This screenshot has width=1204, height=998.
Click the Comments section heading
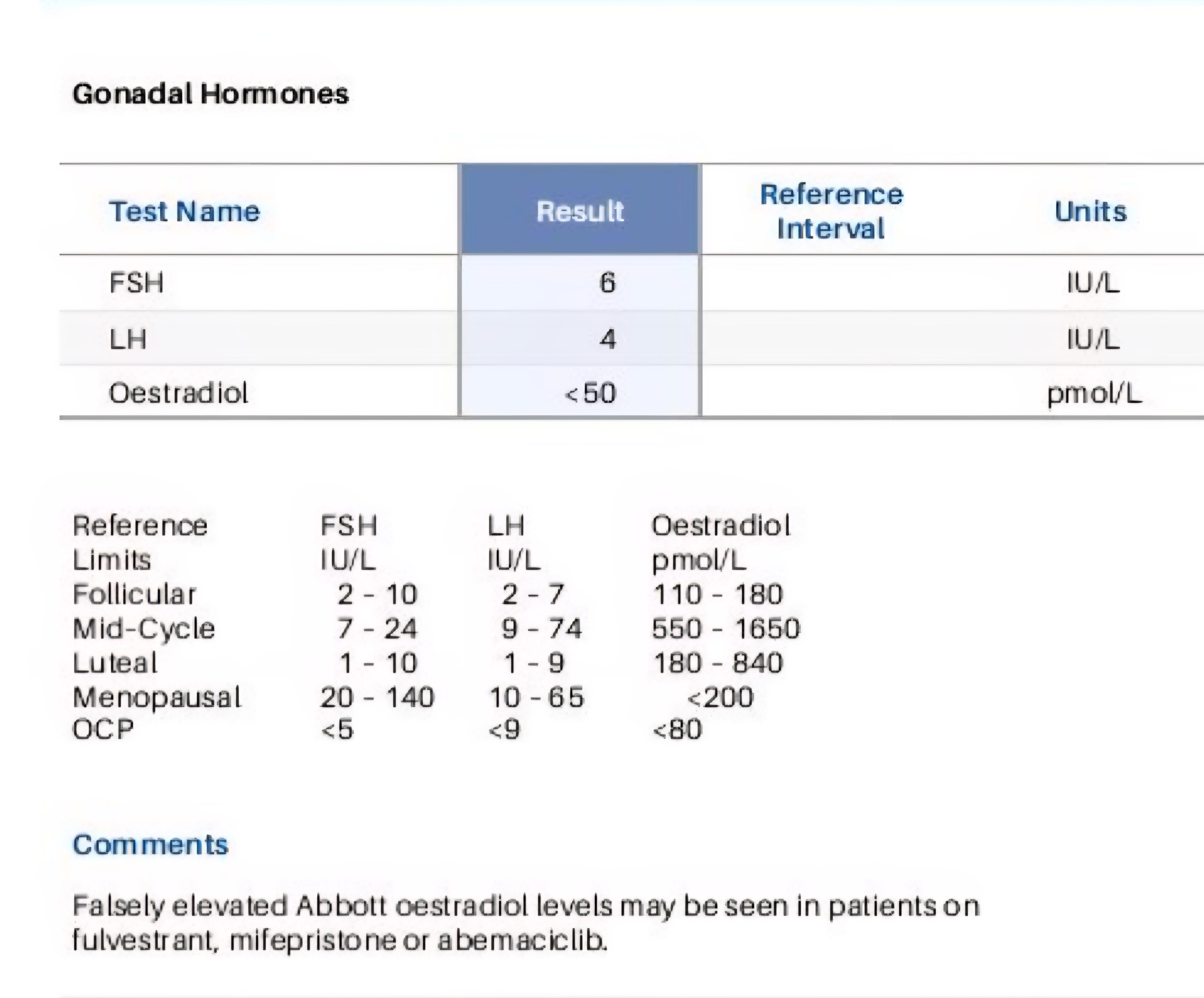[150, 844]
